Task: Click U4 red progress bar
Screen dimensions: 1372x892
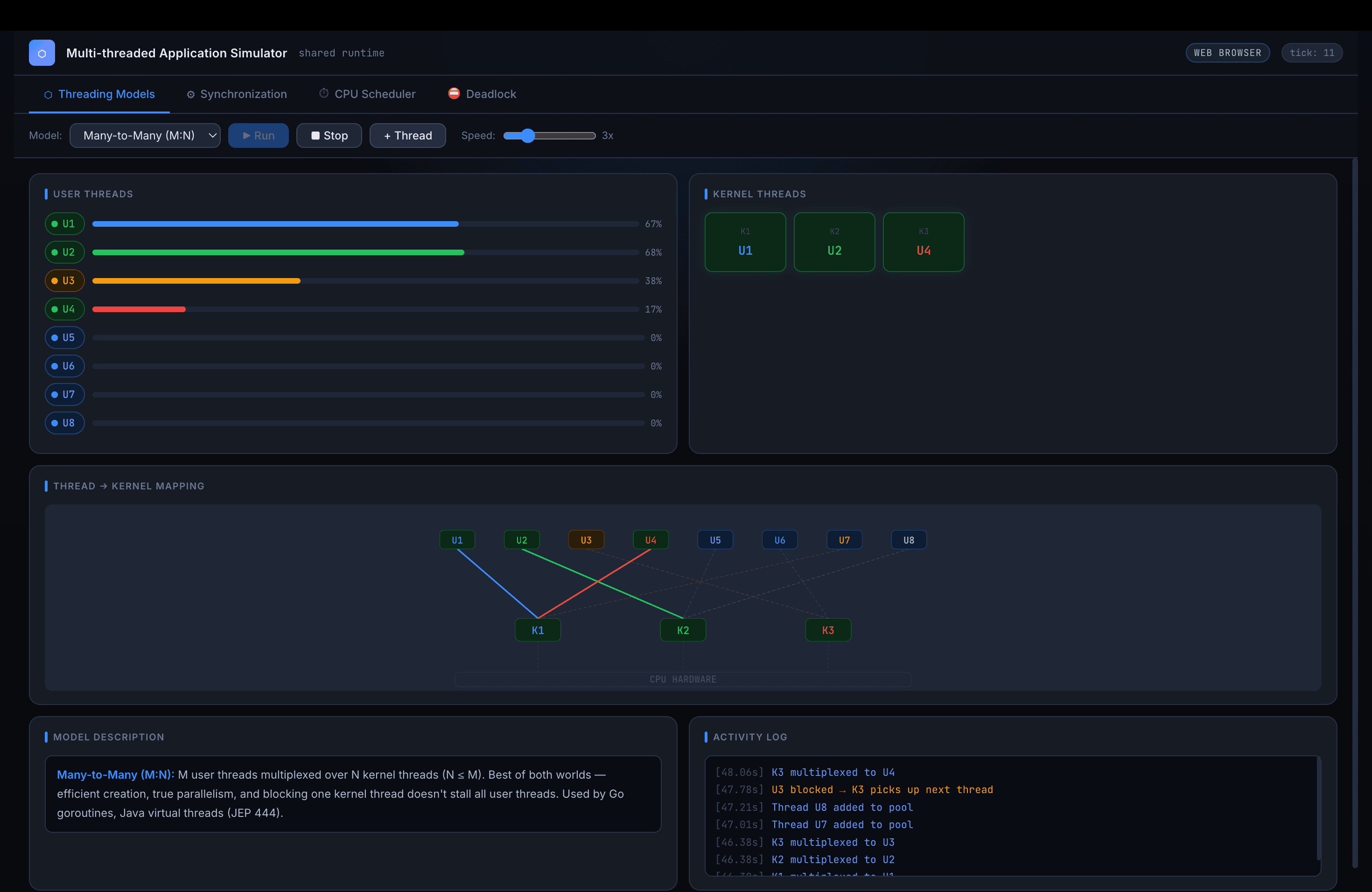Action: coord(139,309)
